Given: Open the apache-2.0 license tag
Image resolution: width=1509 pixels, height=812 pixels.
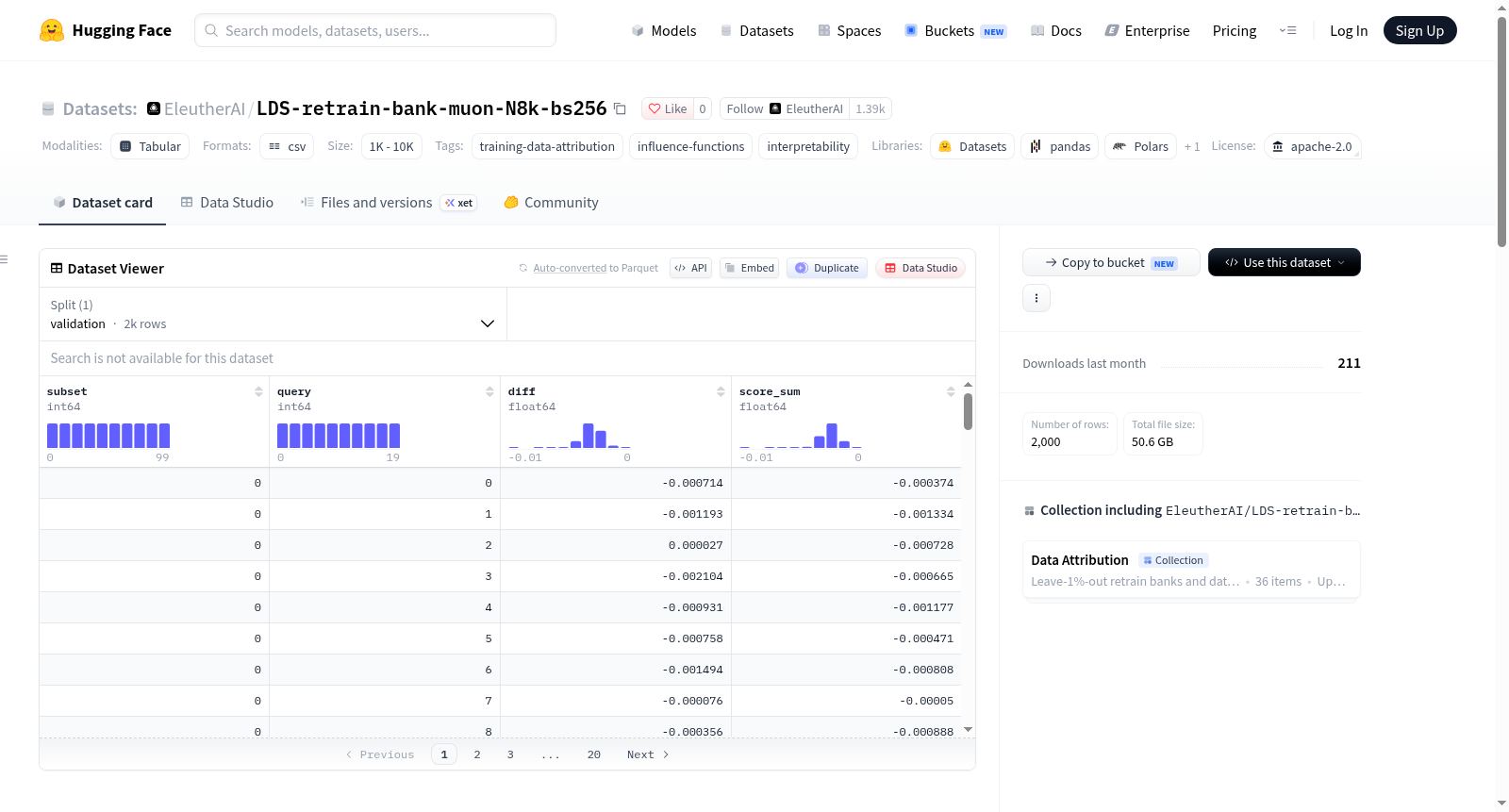Looking at the screenshot, I should pyautogui.click(x=1312, y=146).
